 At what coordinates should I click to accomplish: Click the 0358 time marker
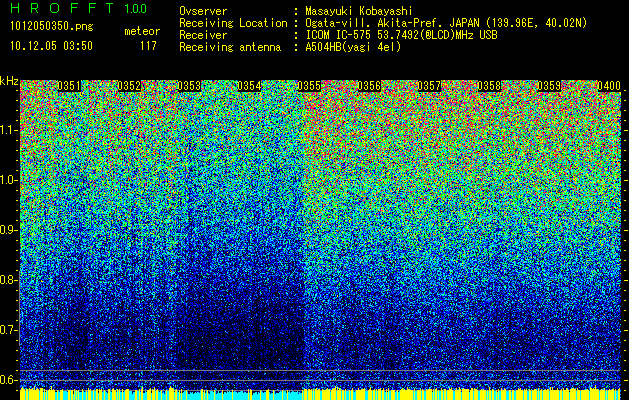tap(489, 86)
